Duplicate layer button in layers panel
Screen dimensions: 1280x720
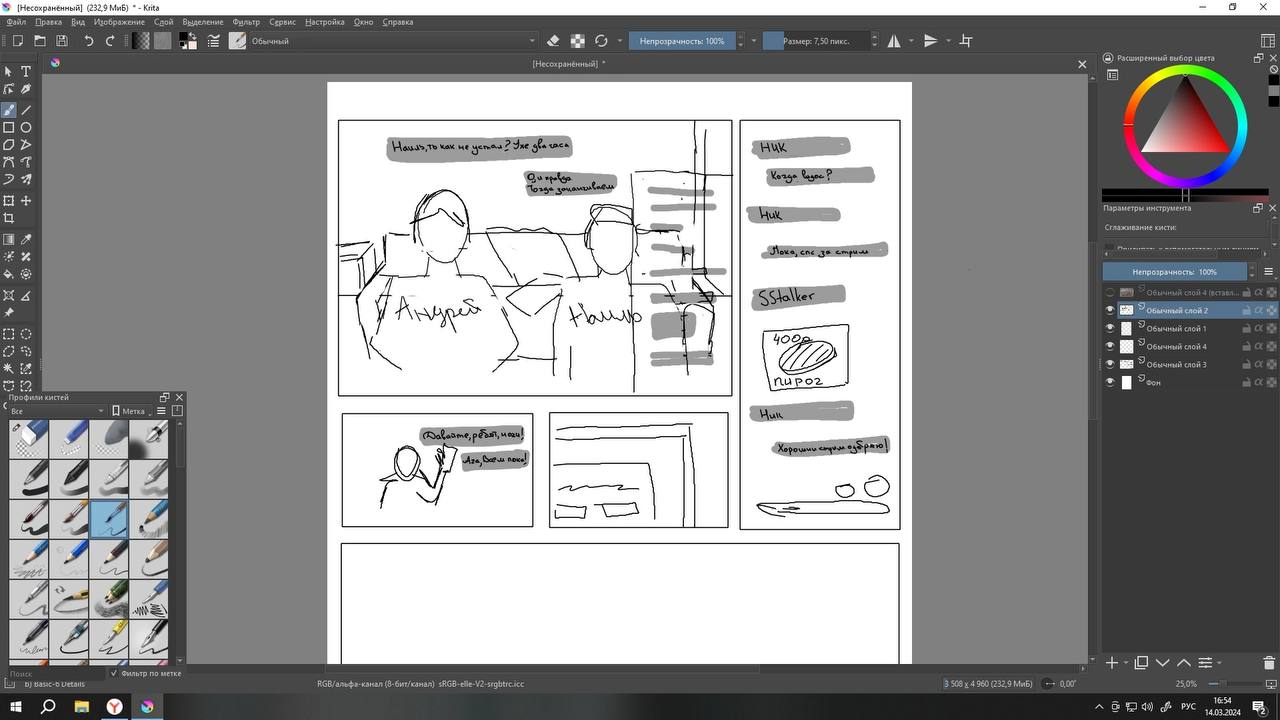[x=1141, y=663]
